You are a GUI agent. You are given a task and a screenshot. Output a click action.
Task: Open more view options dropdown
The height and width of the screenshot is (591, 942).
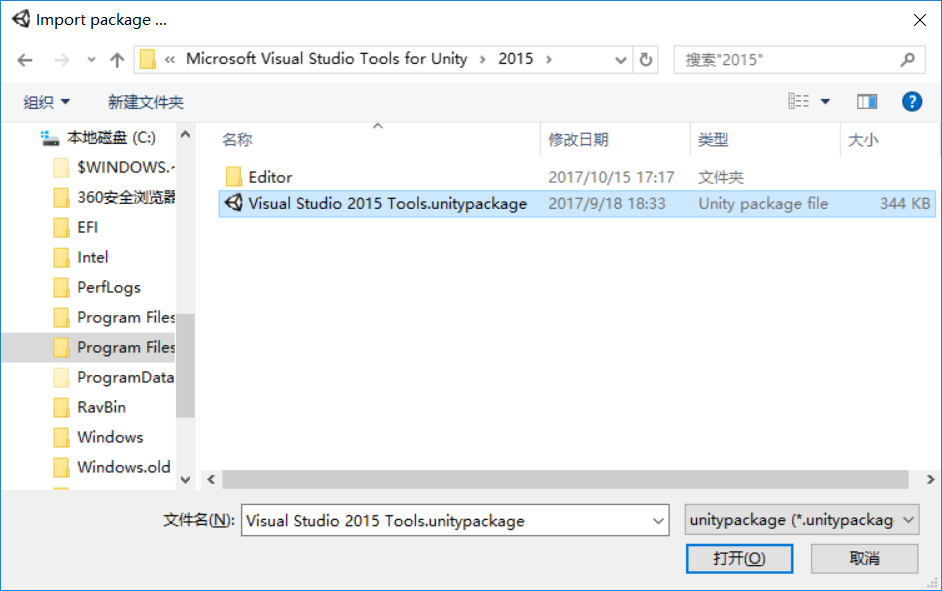point(825,102)
